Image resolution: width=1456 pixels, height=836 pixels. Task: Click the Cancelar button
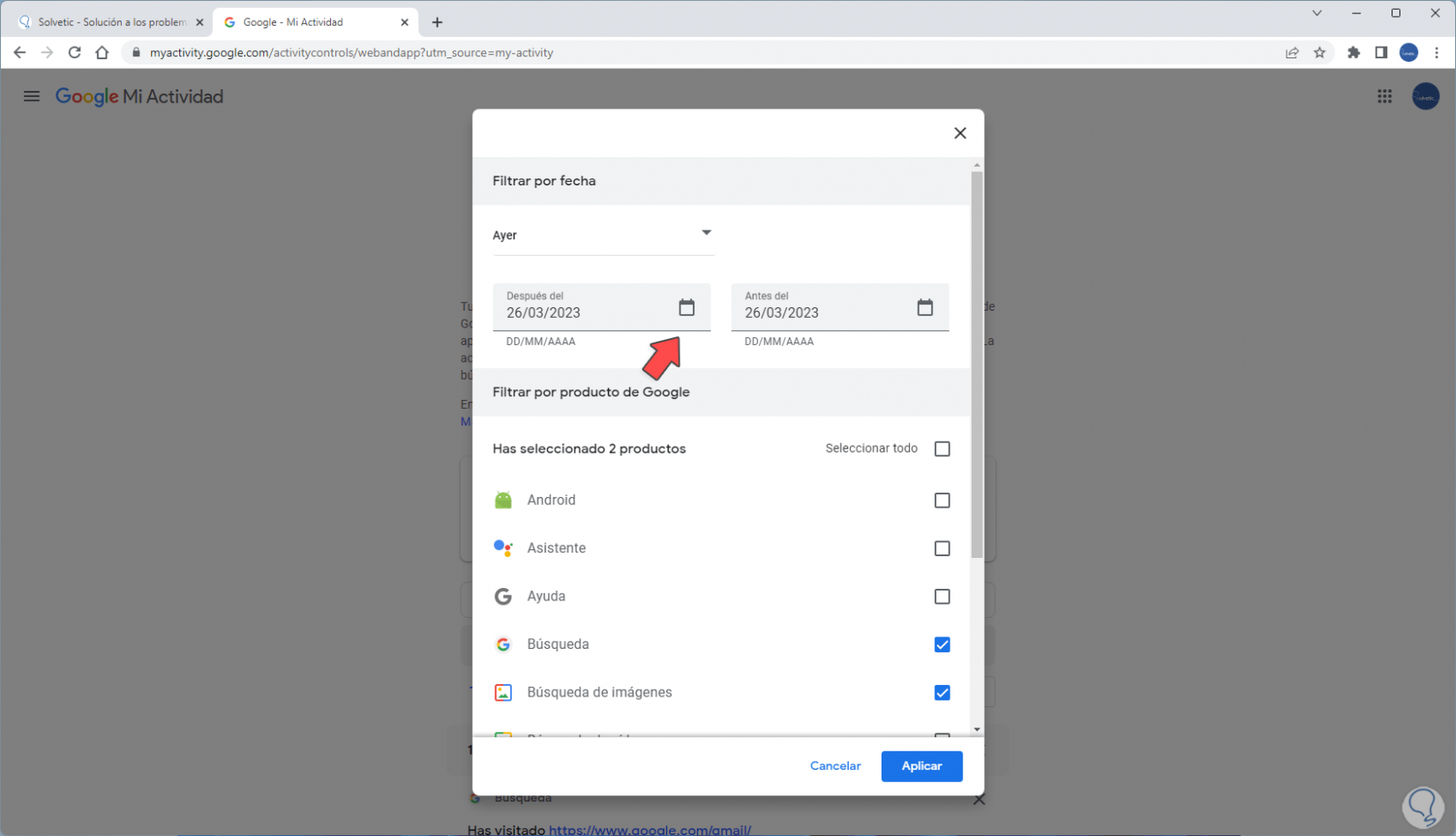[835, 766]
